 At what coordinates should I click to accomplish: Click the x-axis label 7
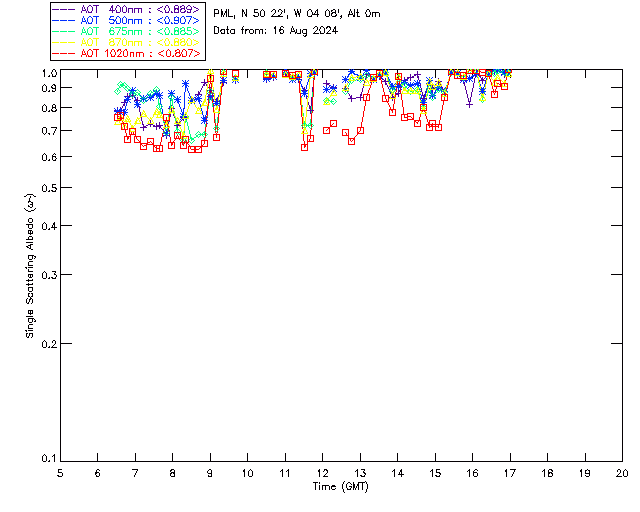pyautogui.click(x=135, y=473)
